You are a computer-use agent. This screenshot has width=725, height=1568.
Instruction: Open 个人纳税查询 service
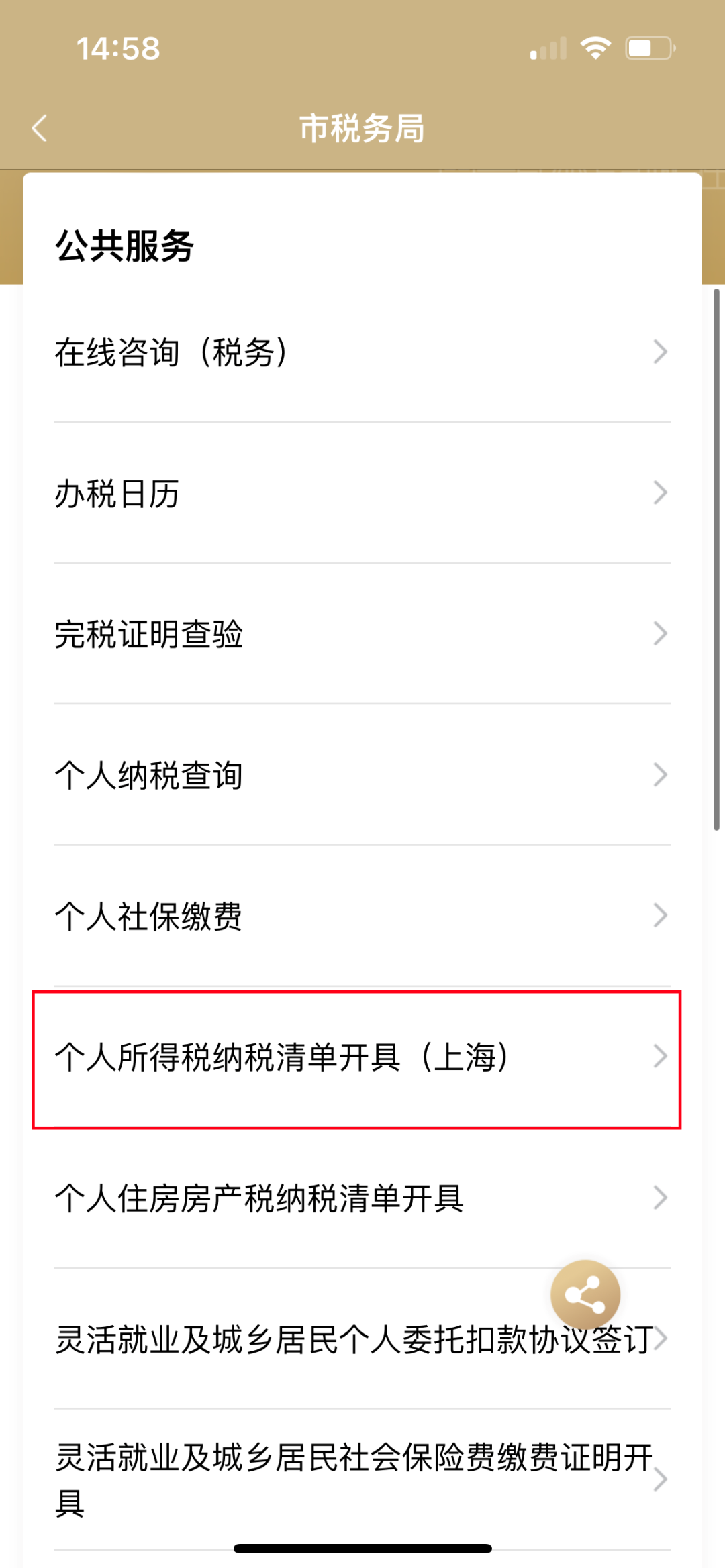coord(362,776)
